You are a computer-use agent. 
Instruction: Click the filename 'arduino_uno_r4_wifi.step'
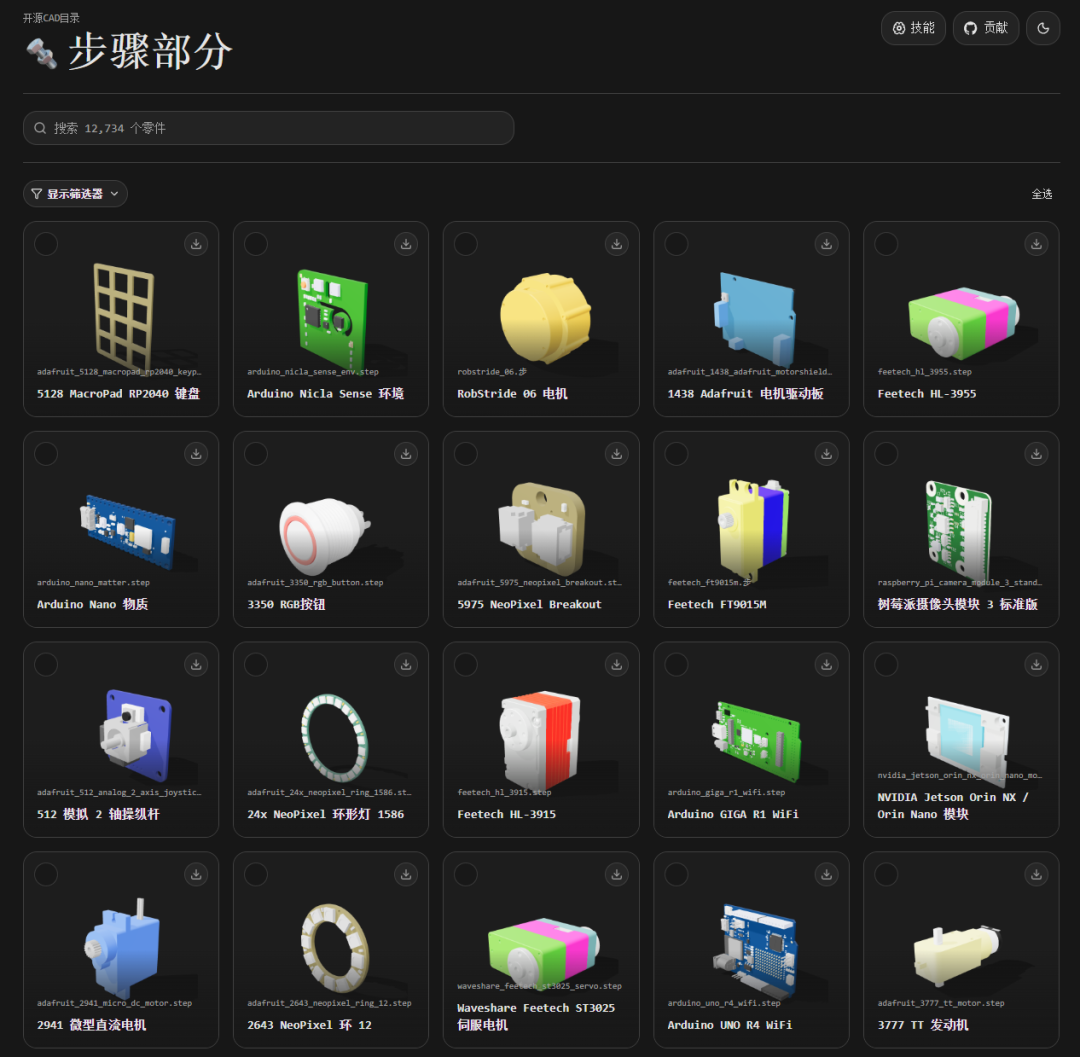(724, 1003)
